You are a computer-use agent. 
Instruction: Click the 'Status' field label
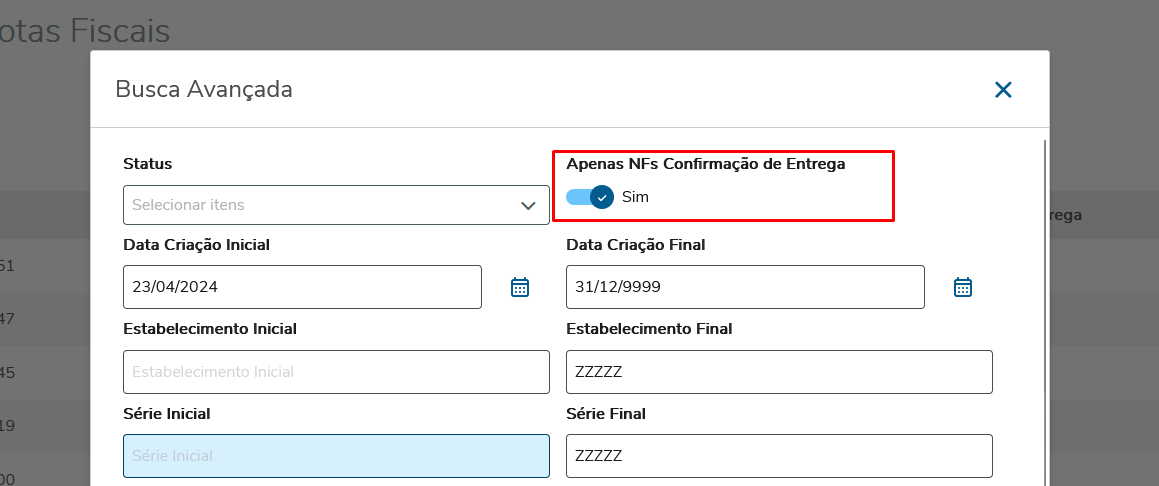[x=147, y=163]
